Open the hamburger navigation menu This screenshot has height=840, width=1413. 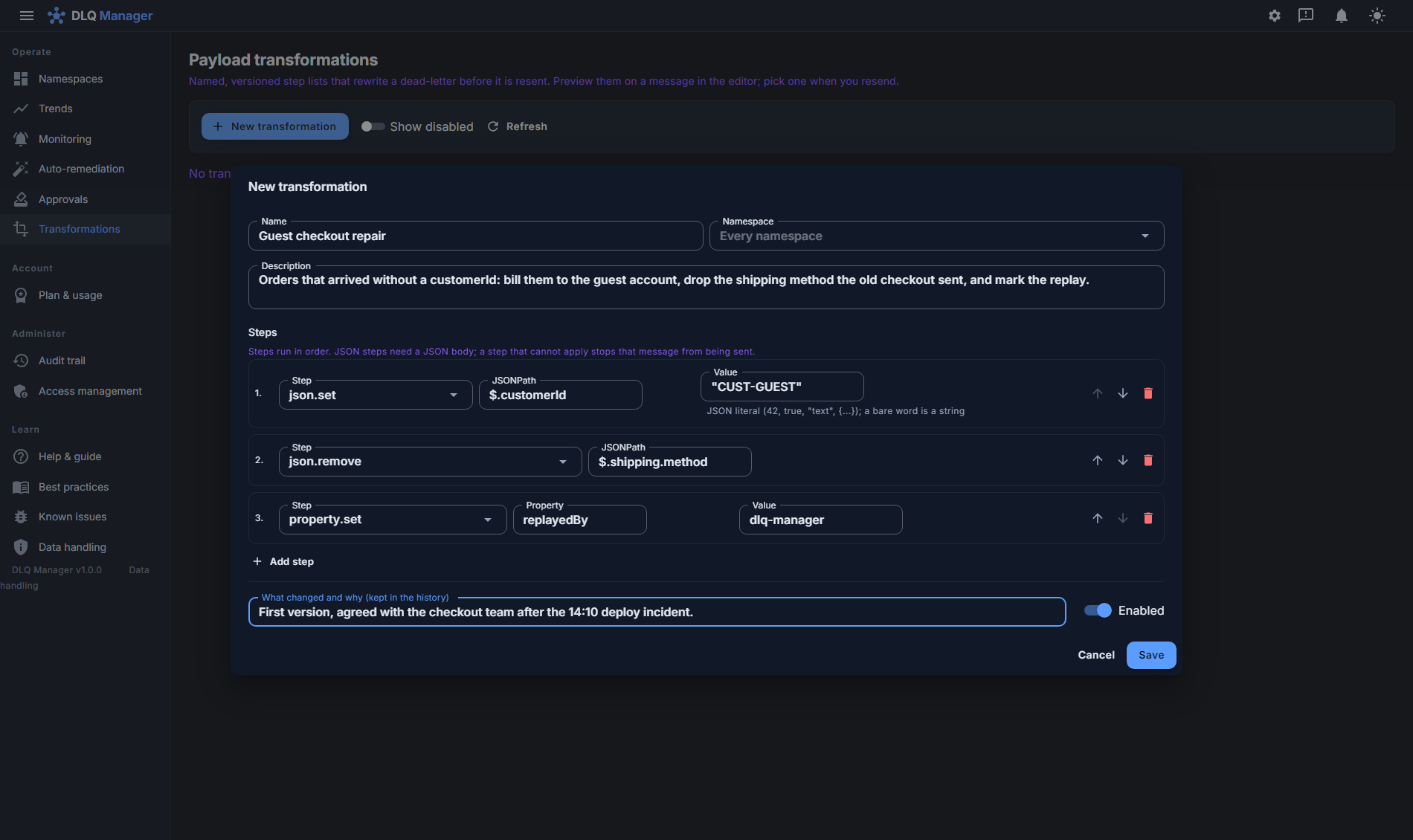(27, 16)
